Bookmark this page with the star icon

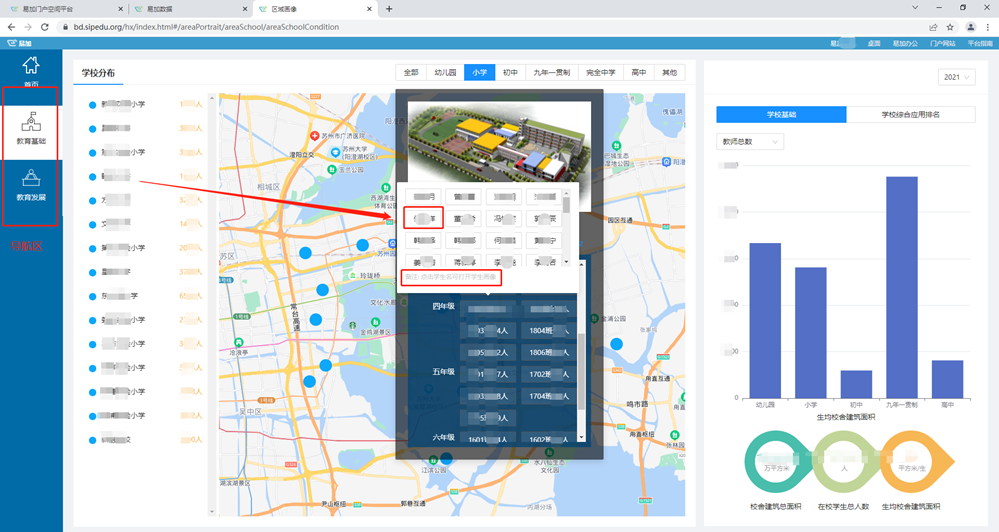coord(950,27)
